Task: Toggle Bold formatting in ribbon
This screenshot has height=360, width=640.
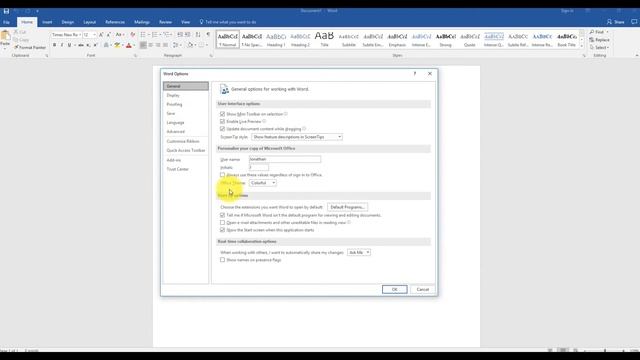Action: tap(55, 45)
